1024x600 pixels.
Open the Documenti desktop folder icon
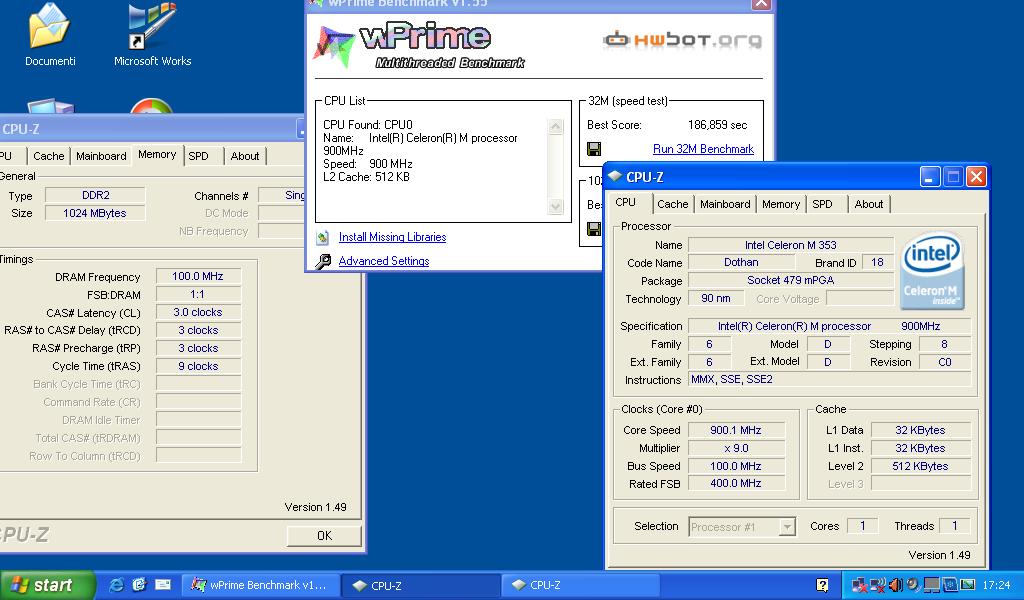[50, 26]
